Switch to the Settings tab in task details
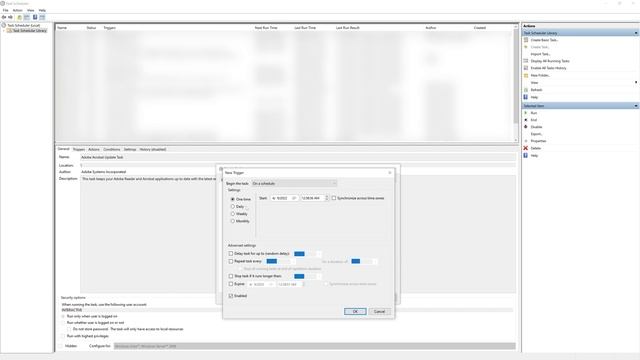The height and width of the screenshot is (360, 640). (x=130, y=149)
